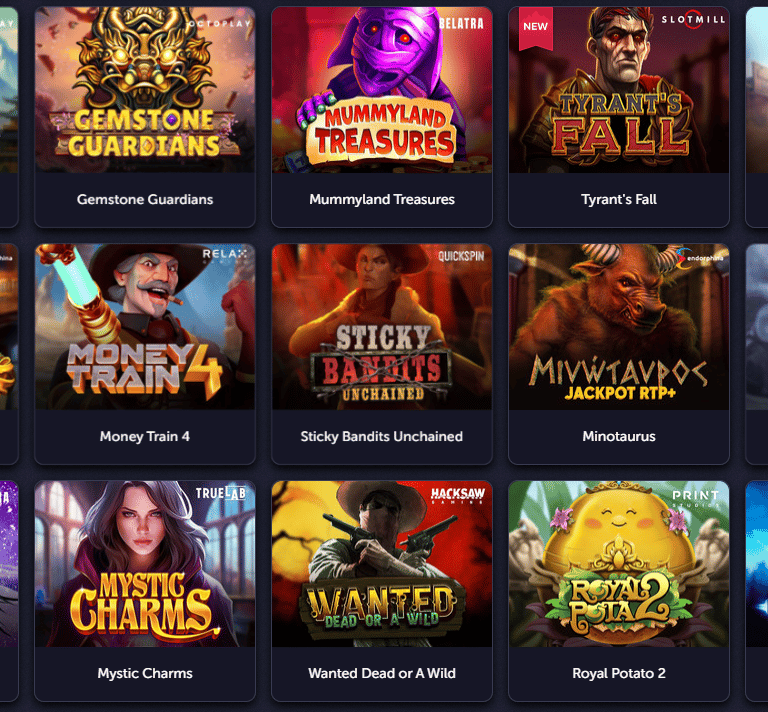
Task: Click the NEW ribbon badge on Tyrant's Fall
Action: (536, 28)
